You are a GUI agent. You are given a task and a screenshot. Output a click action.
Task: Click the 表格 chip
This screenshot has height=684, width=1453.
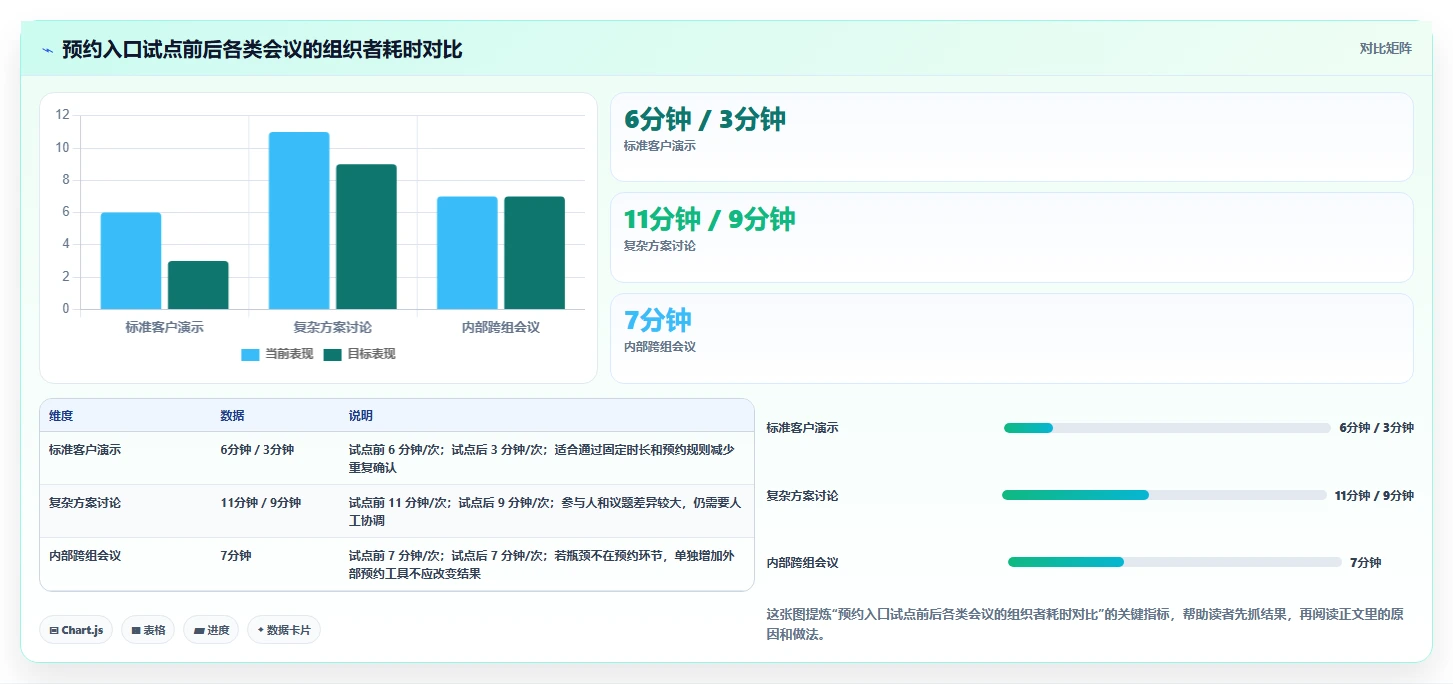point(148,630)
